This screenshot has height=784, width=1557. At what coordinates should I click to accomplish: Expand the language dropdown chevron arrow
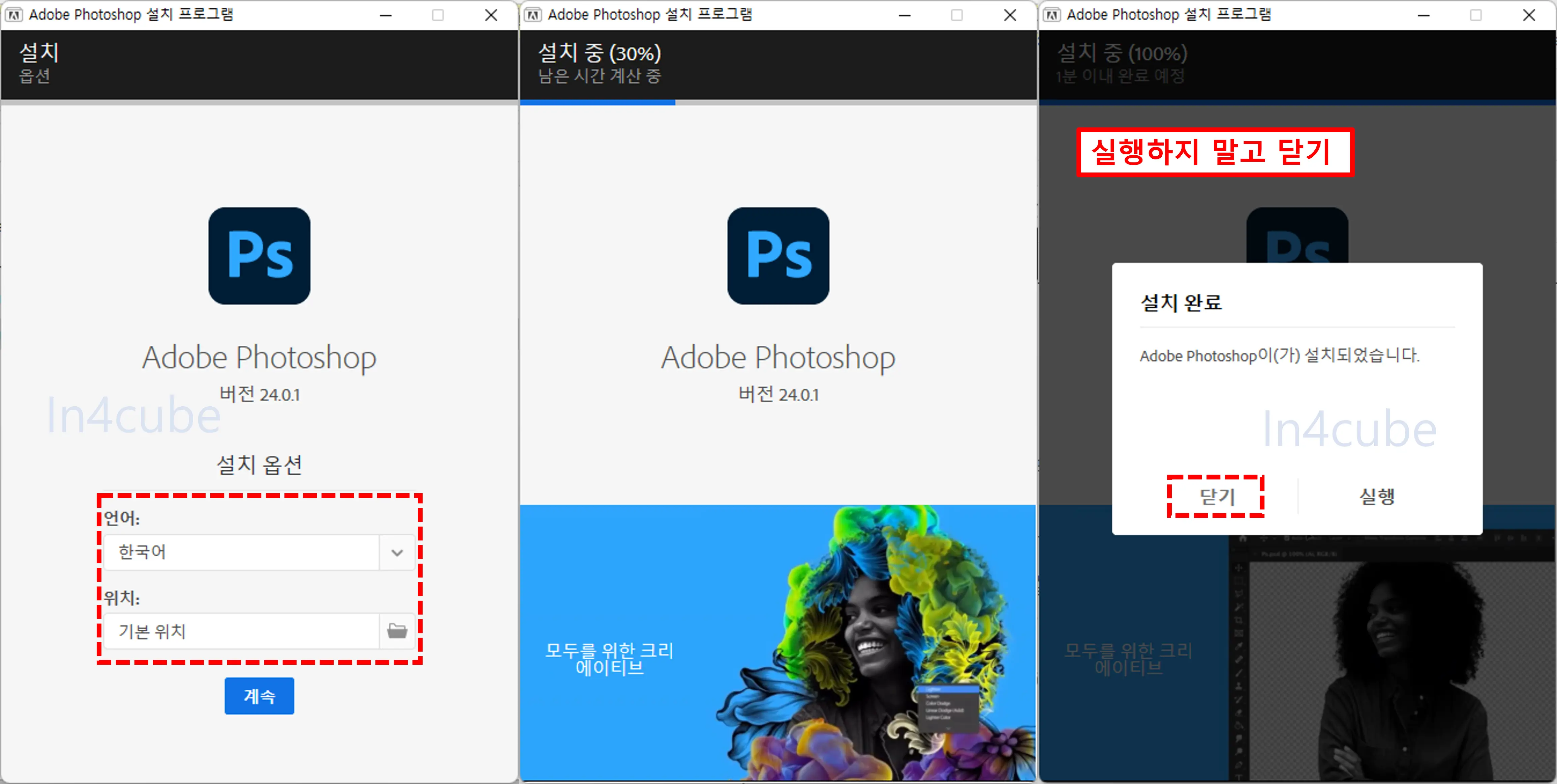pyautogui.click(x=397, y=553)
